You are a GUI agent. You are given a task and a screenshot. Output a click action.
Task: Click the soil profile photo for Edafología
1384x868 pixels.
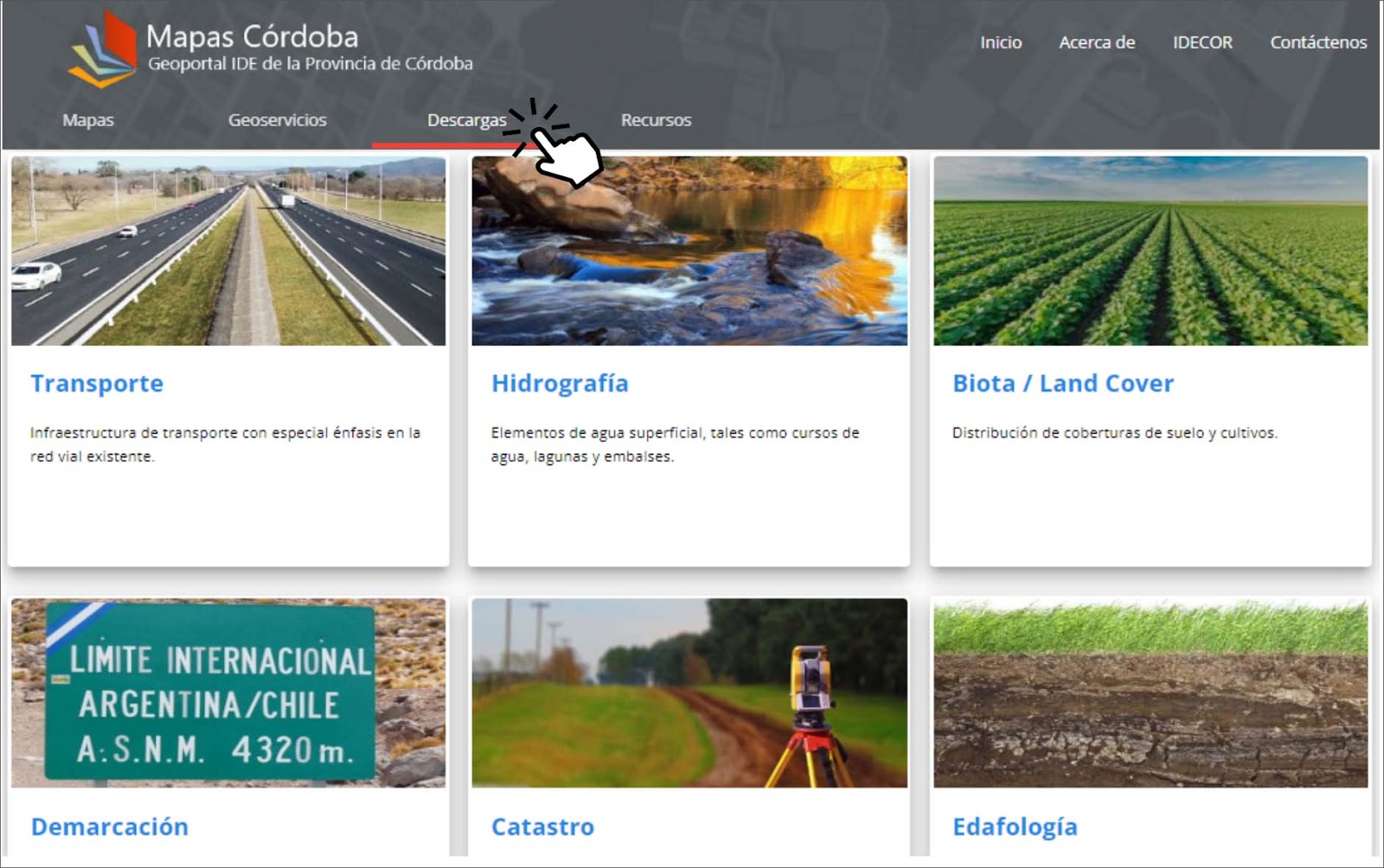tap(1150, 692)
